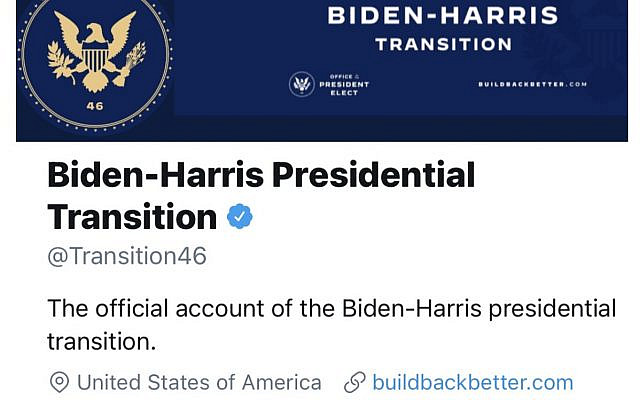640x400 pixels.
Task: Click the @Transition46 handle
Action: click(x=127, y=256)
